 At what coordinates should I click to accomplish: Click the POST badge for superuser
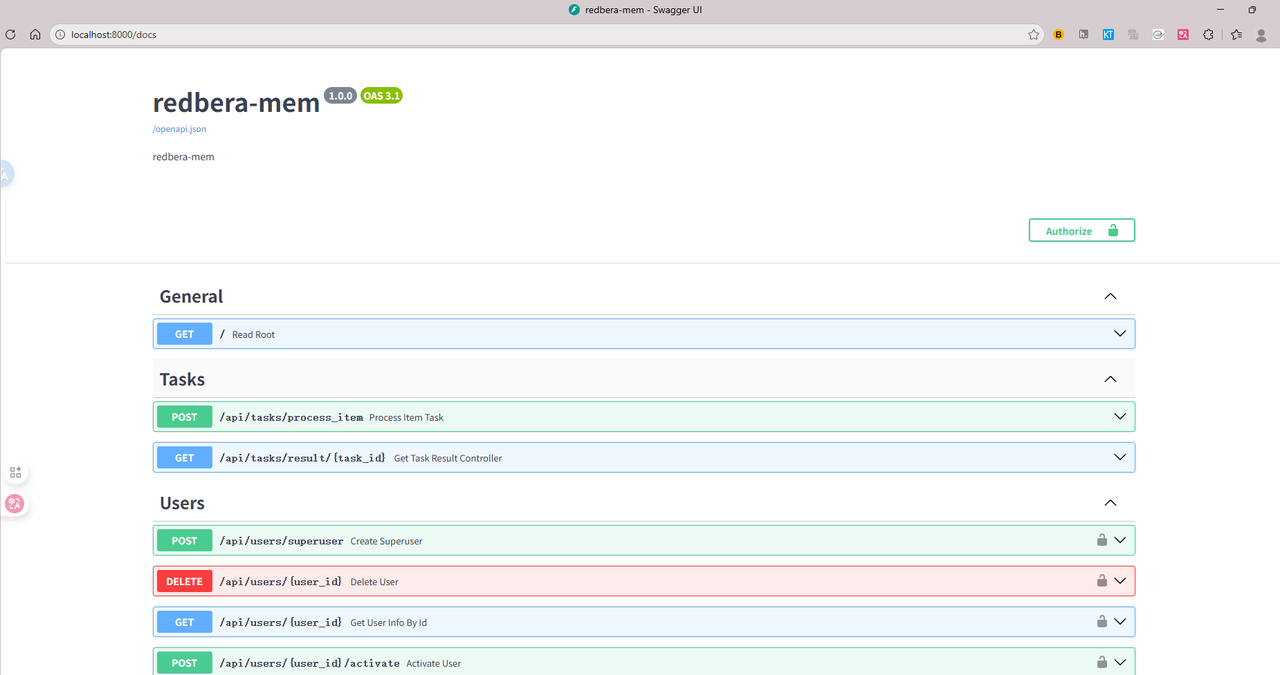coord(185,540)
